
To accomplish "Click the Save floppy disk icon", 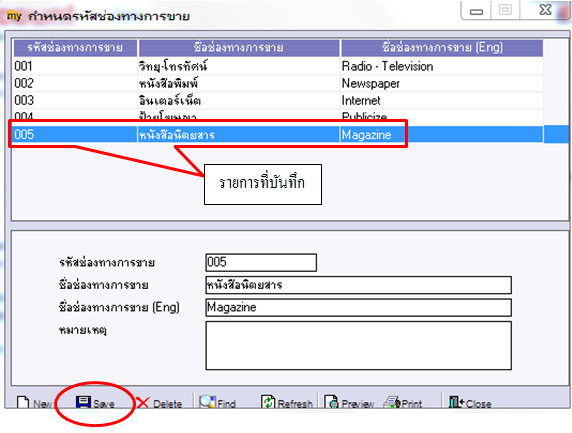I will click(x=83, y=402).
